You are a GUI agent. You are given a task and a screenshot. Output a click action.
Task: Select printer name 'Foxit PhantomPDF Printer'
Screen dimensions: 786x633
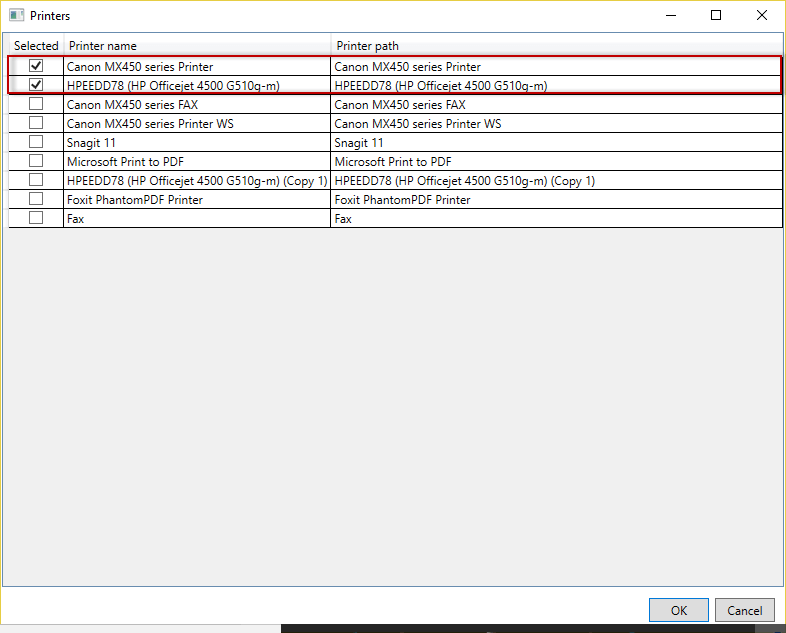(135, 200)
